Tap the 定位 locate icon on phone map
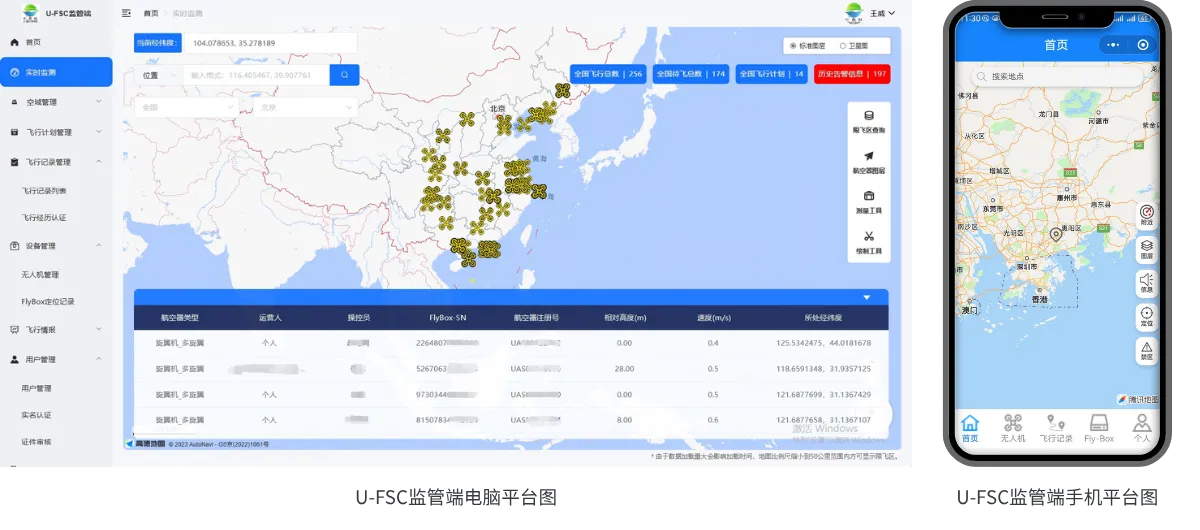The width and height of the screenshot is (1200, 530). point(1147,316)
